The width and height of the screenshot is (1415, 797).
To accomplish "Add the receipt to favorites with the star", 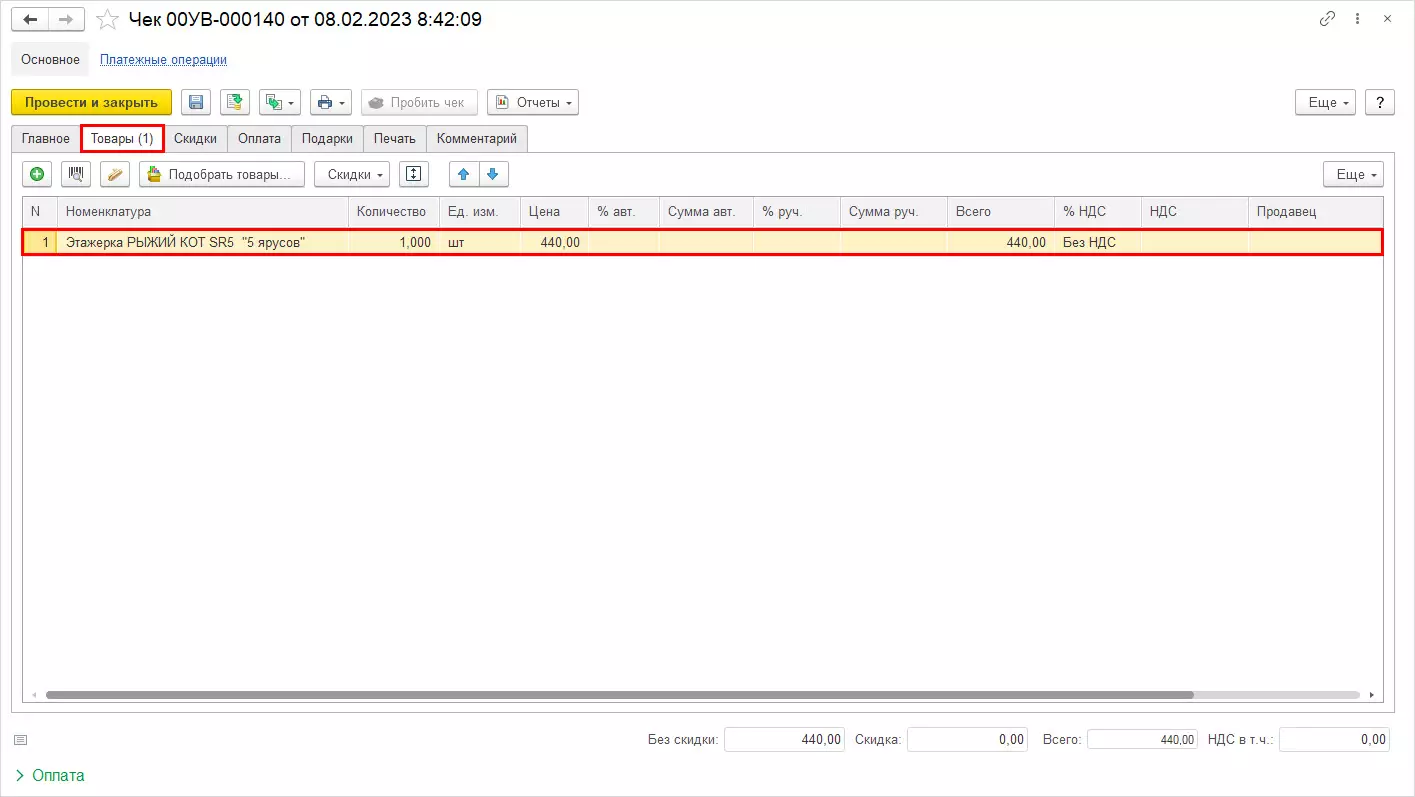I will [x=107, y=19].
